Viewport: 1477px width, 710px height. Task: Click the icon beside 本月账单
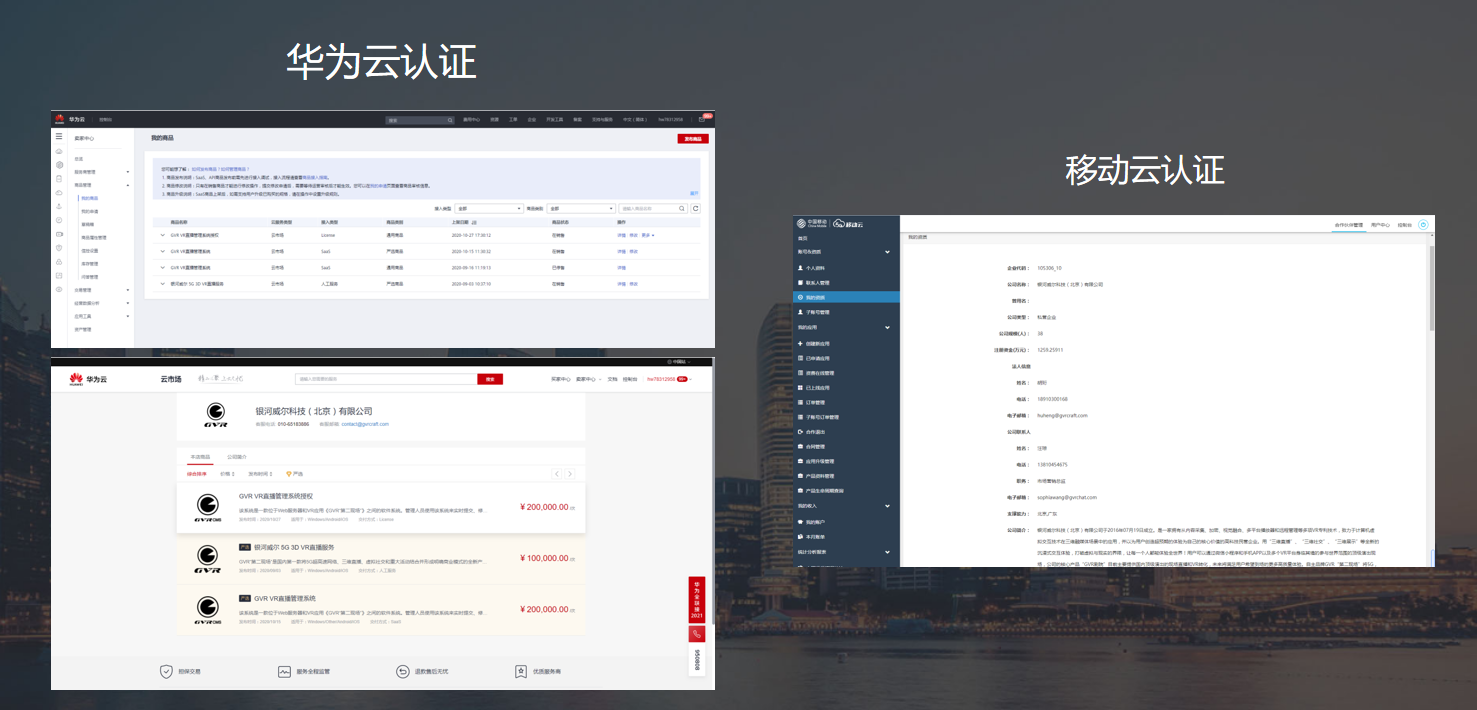click(800, 537)
